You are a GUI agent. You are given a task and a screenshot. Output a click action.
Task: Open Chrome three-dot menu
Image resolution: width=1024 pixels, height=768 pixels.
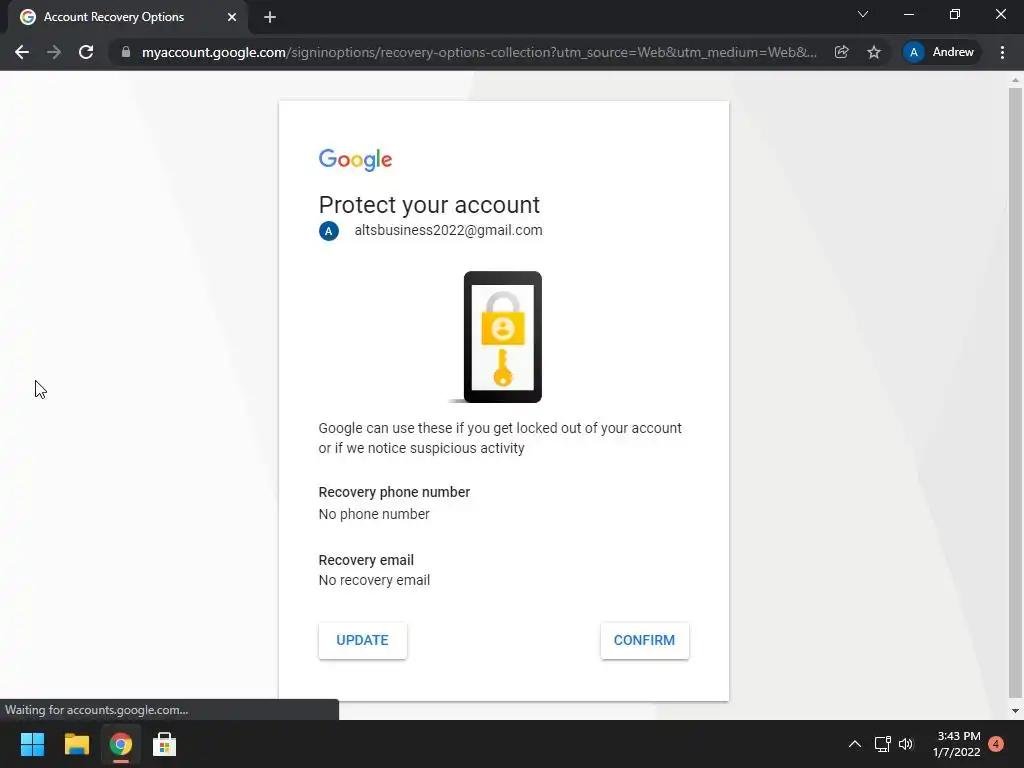point(1002,52)
